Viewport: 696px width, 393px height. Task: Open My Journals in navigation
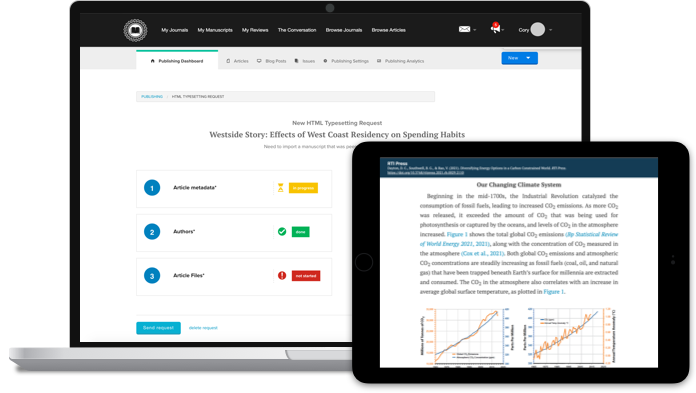coord(174,30)
